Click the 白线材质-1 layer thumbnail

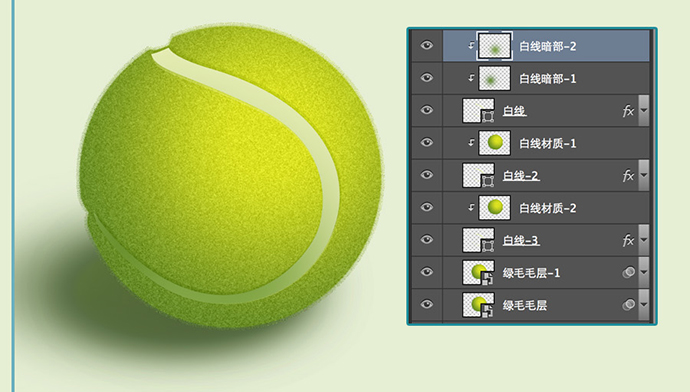(495, 143)
